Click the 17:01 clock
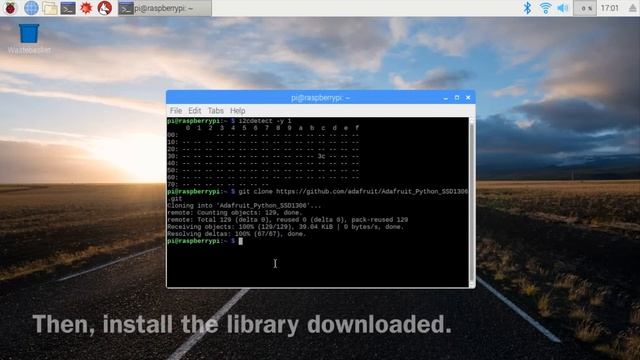 [610, 8]
